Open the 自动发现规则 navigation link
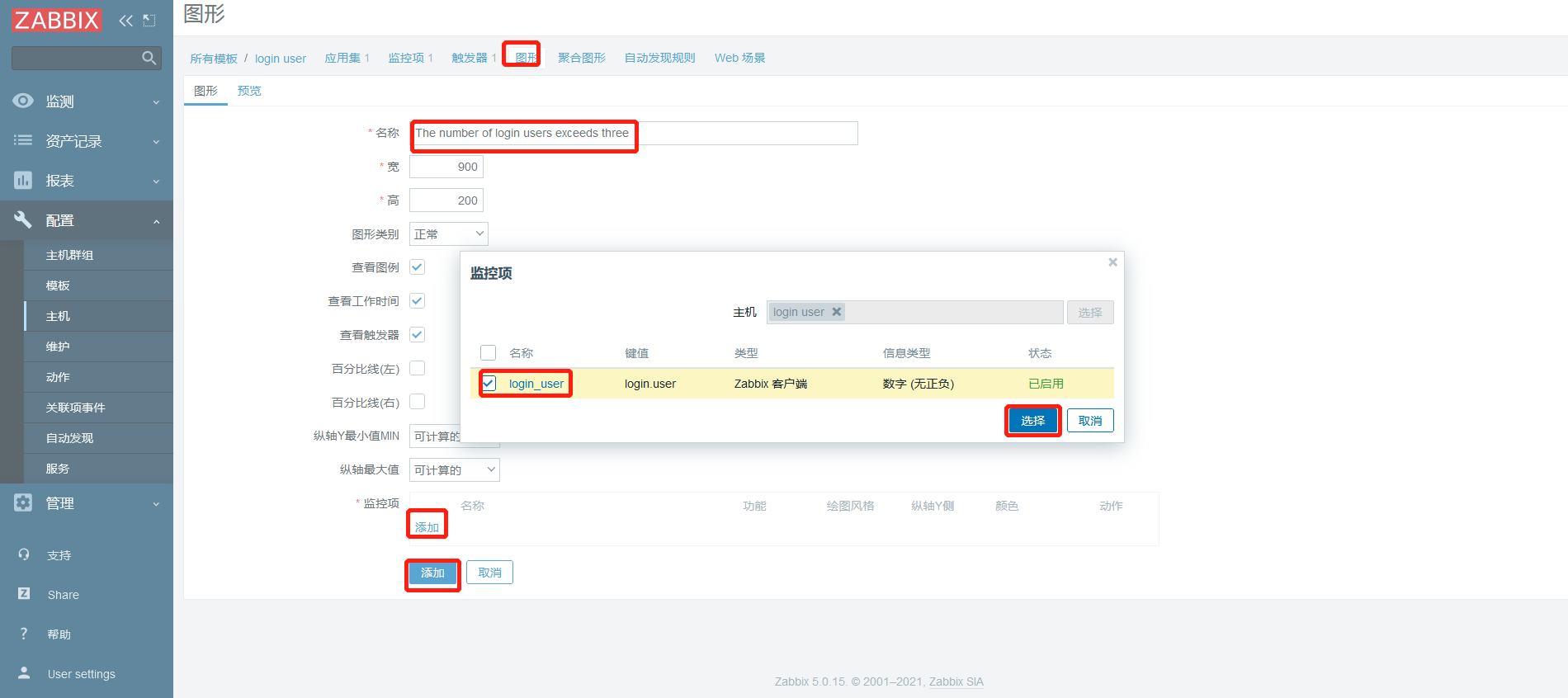1568x698 pixels. (660, 58)
